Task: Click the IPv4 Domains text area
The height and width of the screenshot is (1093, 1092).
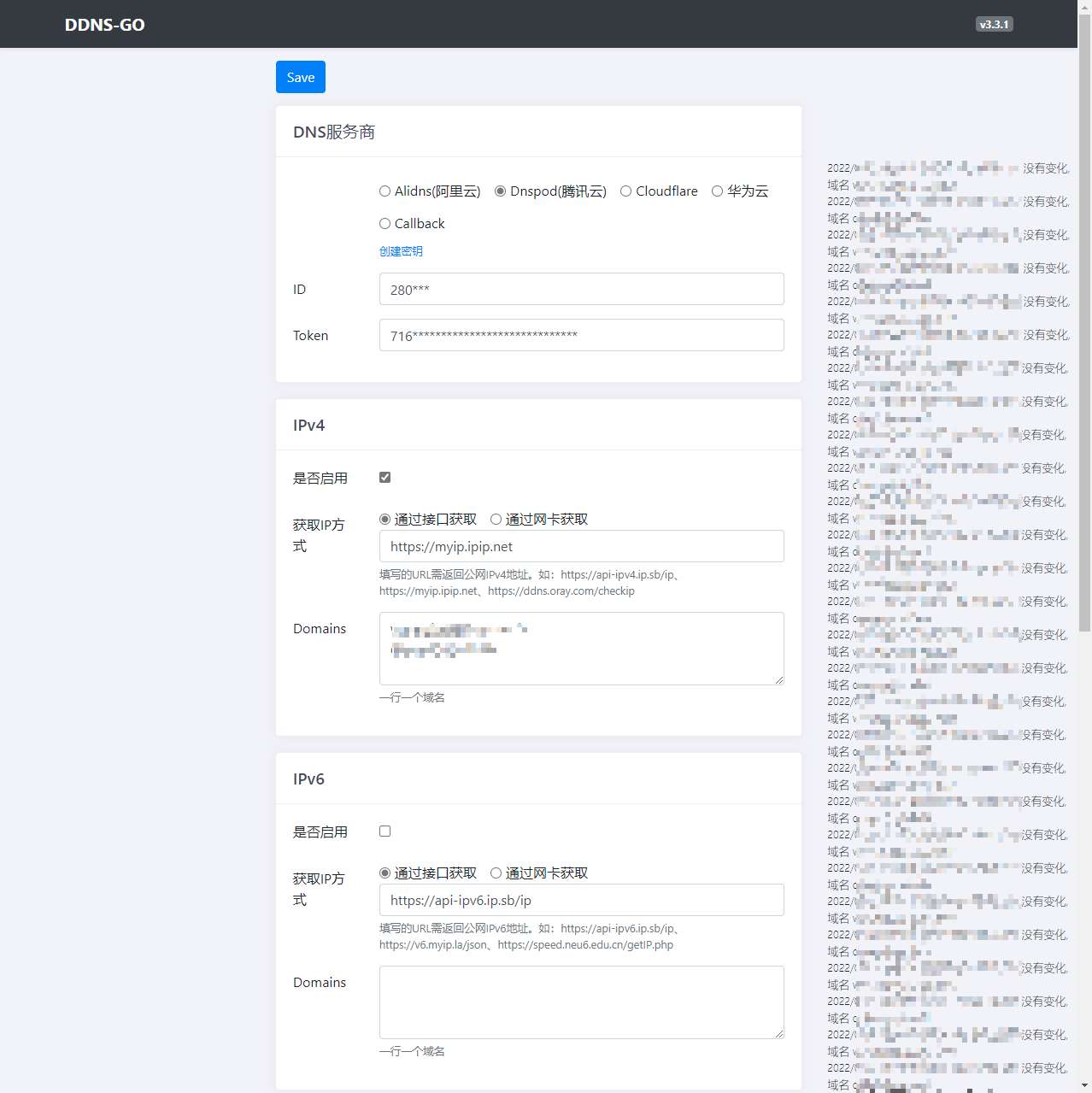Action: point(581,649)
